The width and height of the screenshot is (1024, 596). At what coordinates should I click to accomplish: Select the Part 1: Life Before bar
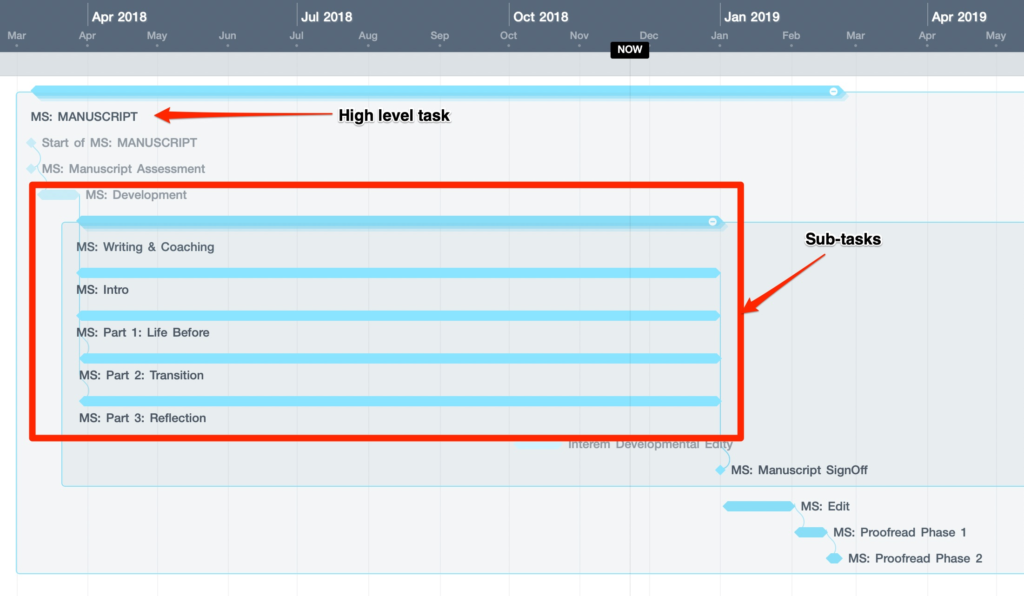pos(398,316)
